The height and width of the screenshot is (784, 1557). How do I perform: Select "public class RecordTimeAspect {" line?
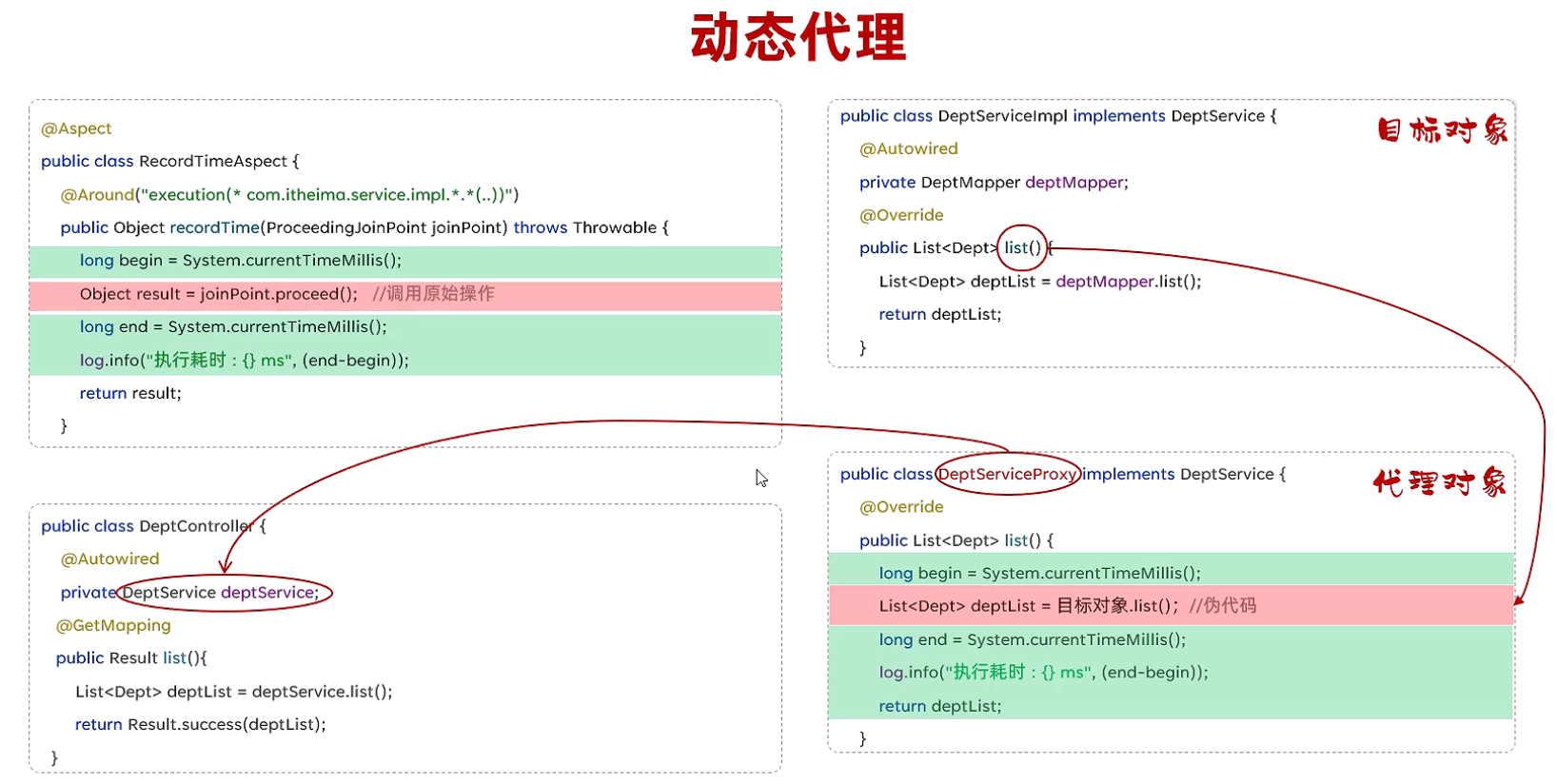169,161
